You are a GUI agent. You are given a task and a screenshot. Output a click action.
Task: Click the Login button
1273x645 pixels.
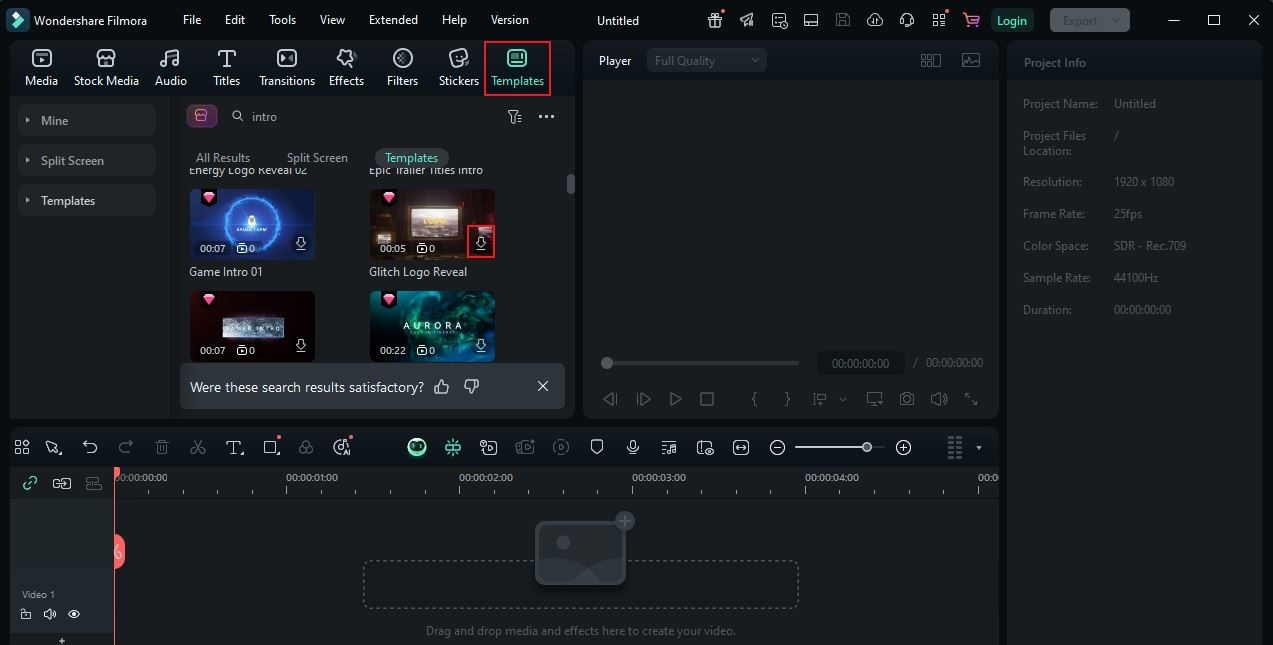point(1011,20)
